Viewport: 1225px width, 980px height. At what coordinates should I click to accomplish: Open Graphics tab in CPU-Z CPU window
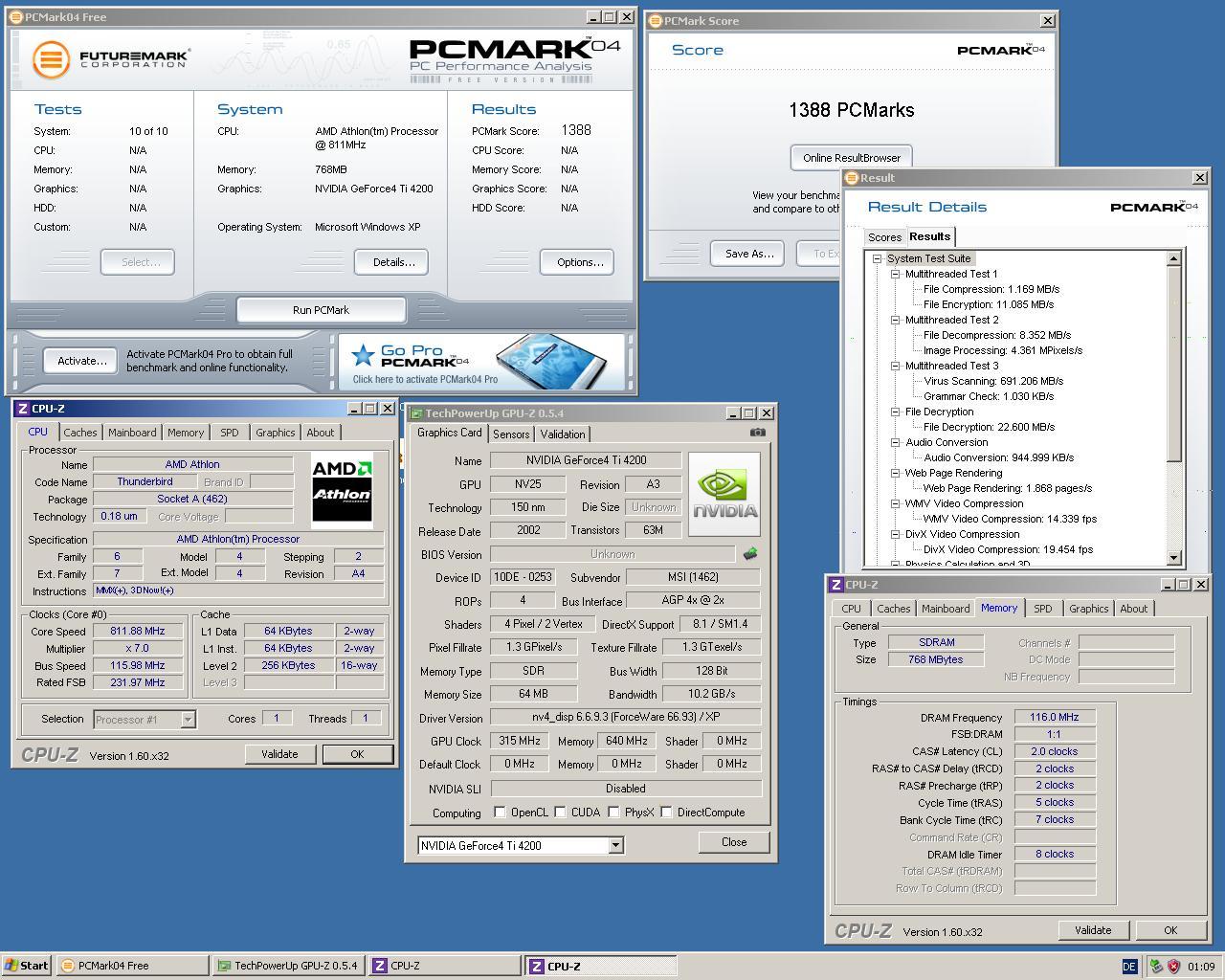tap(276, 433)
